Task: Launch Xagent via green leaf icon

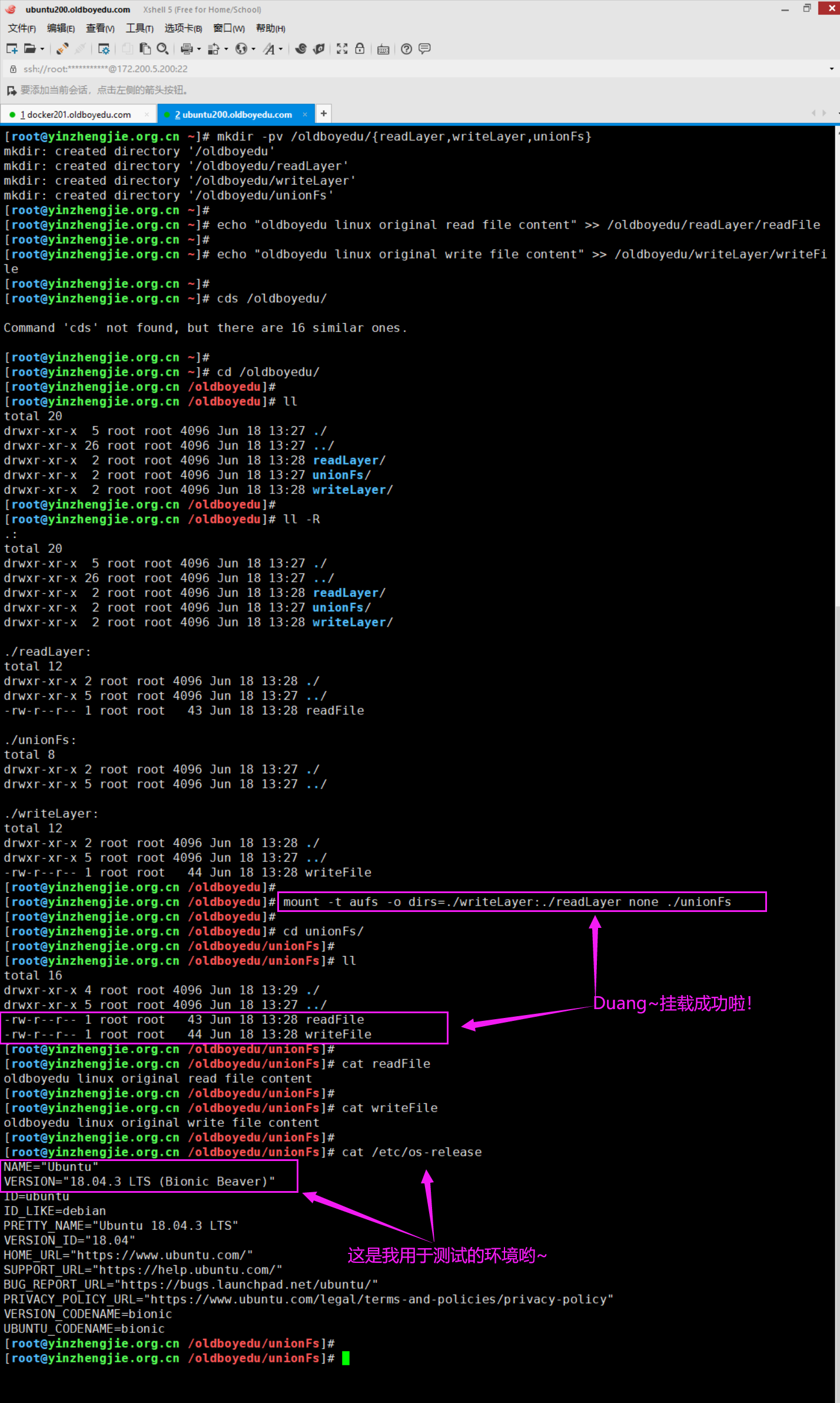Action: click(x=318, y=49)
